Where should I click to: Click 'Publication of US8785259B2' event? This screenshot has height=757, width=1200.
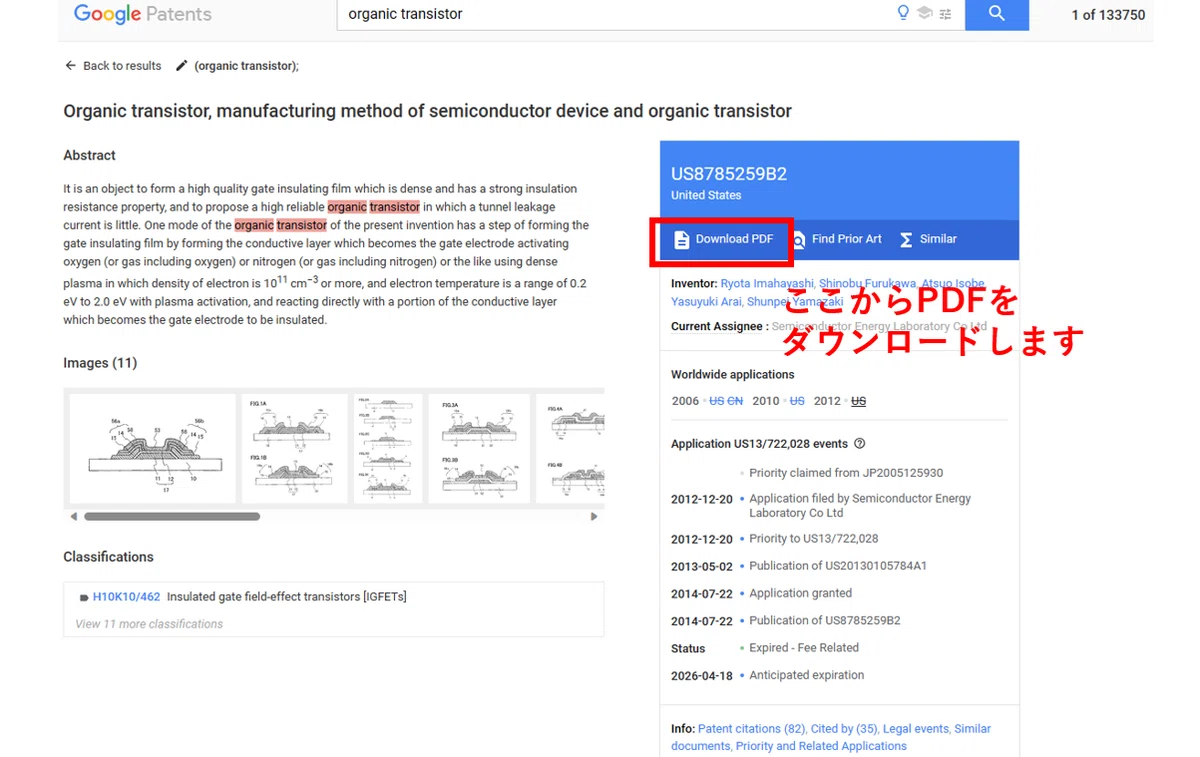pyautogui.click(x=825, y=621)
